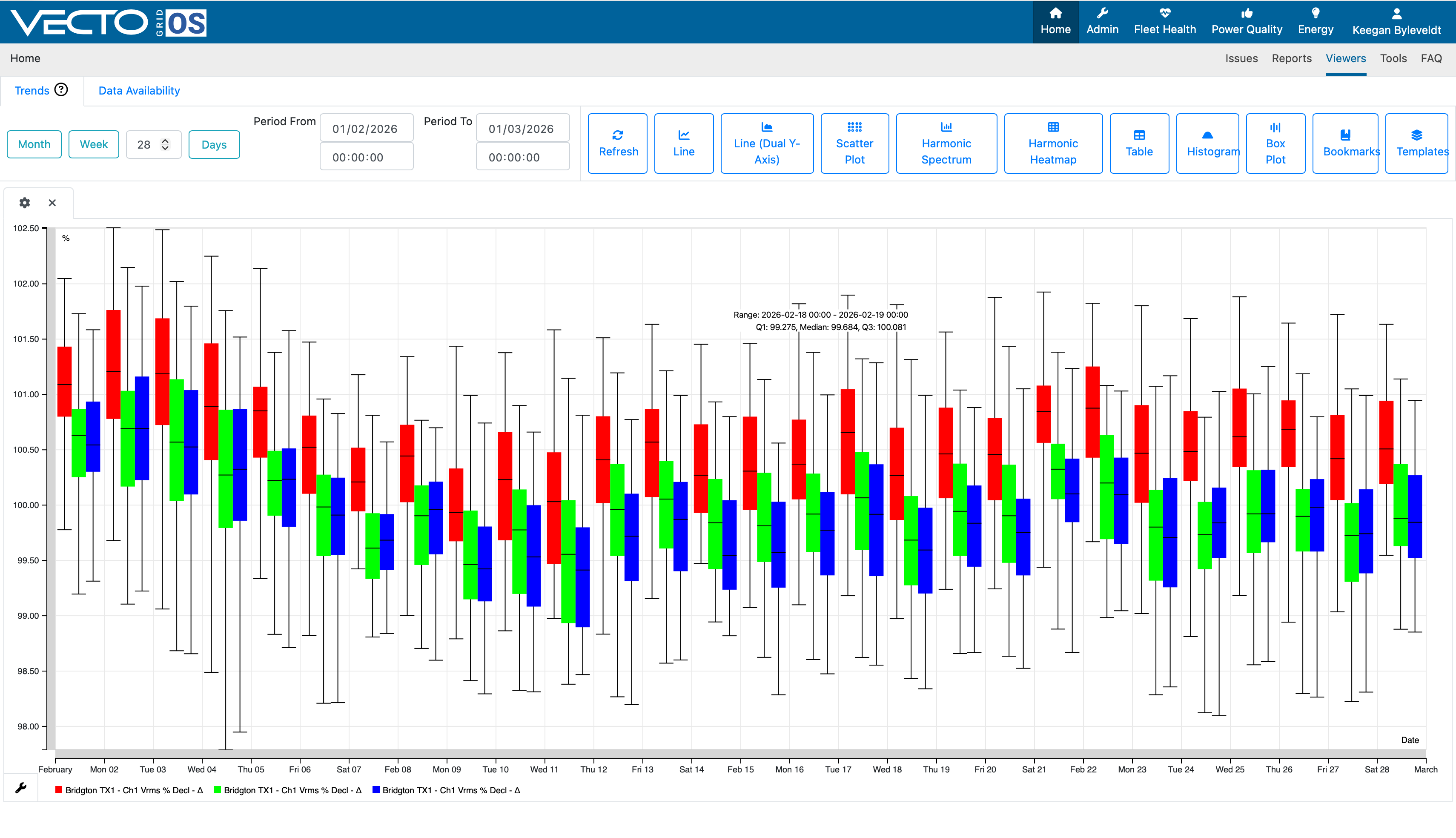Click the Refresh chart button
The width and height of the screenshot is (1456, 838).
pyautogui.click(x=618, y=143)
